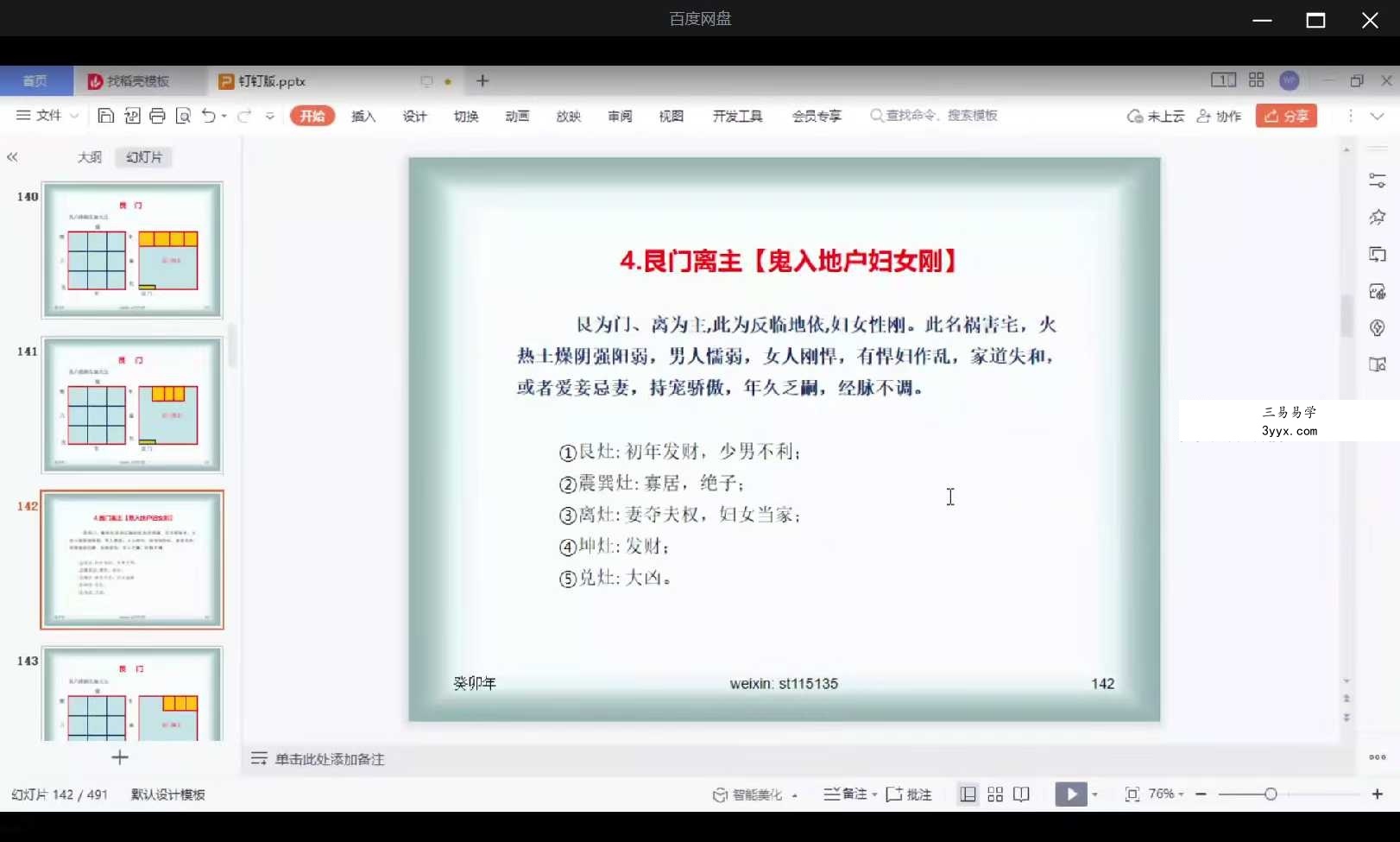Open the 开发工具 ribbon tab
Viewport: 1400px width, 842px height.
(x=737, y=116)
